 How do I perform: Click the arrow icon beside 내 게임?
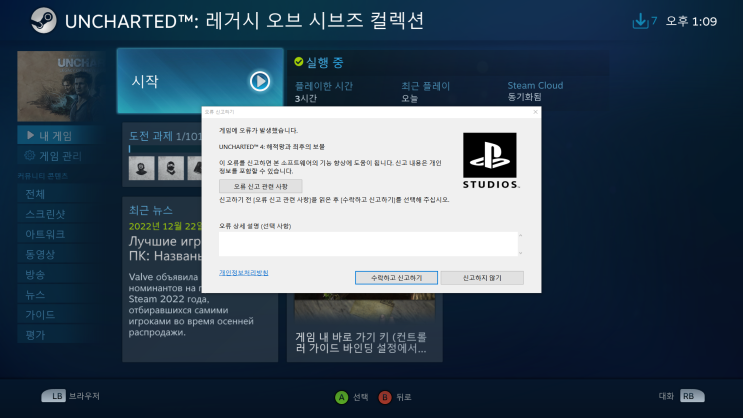30,136
